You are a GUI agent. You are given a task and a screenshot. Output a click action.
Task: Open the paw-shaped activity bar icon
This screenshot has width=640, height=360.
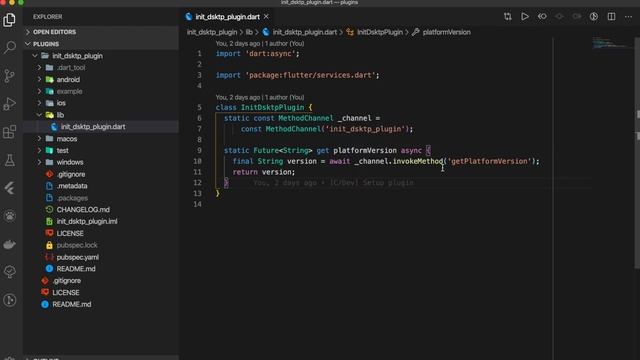point(9,216)
